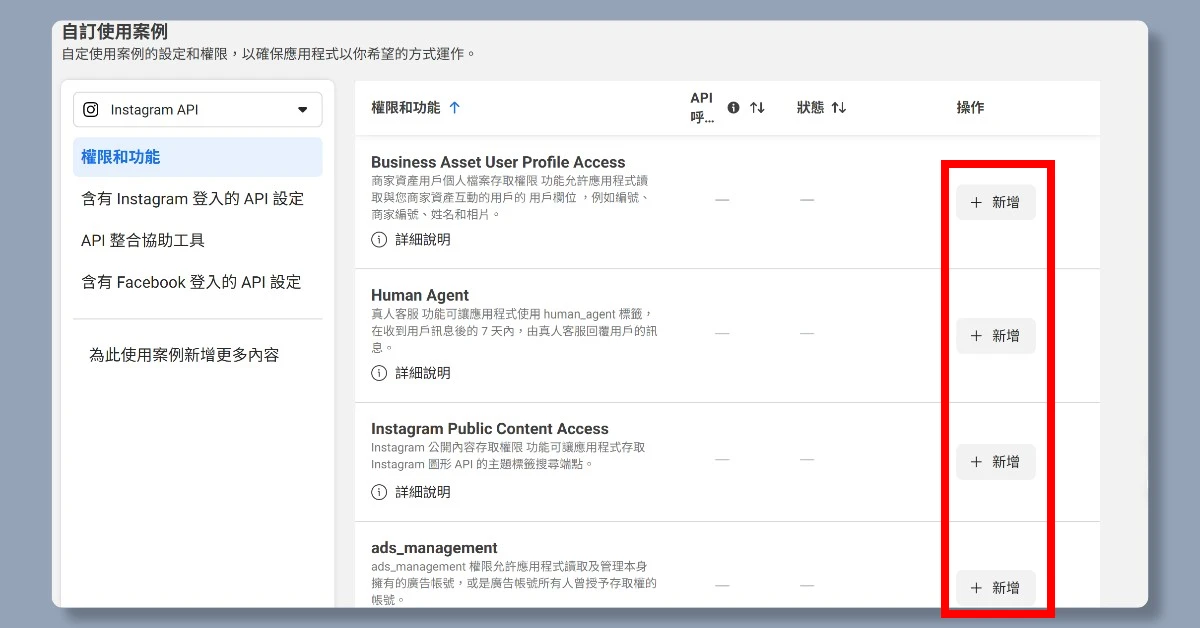Open 詳細說明 for Human Agent
Image resolution: width=1200 pixels, height=628 pixels.
(423, 373)
